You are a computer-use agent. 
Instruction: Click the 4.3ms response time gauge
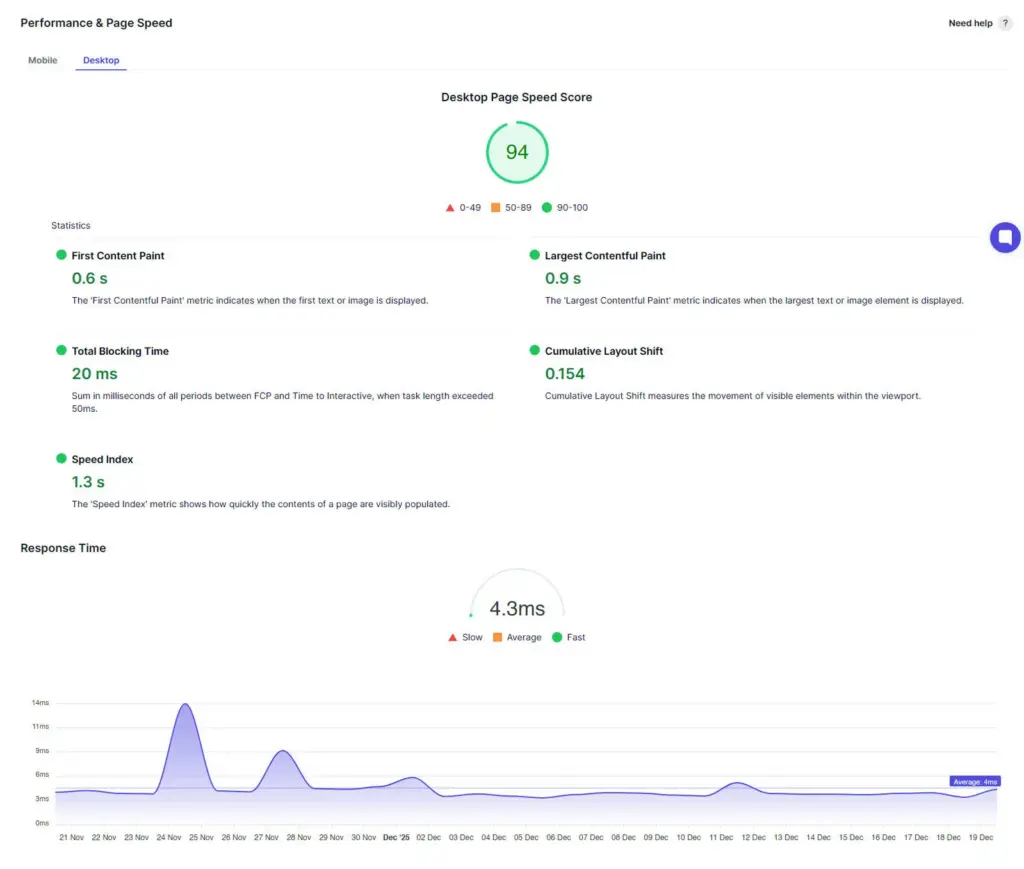(x=517, y=608)
